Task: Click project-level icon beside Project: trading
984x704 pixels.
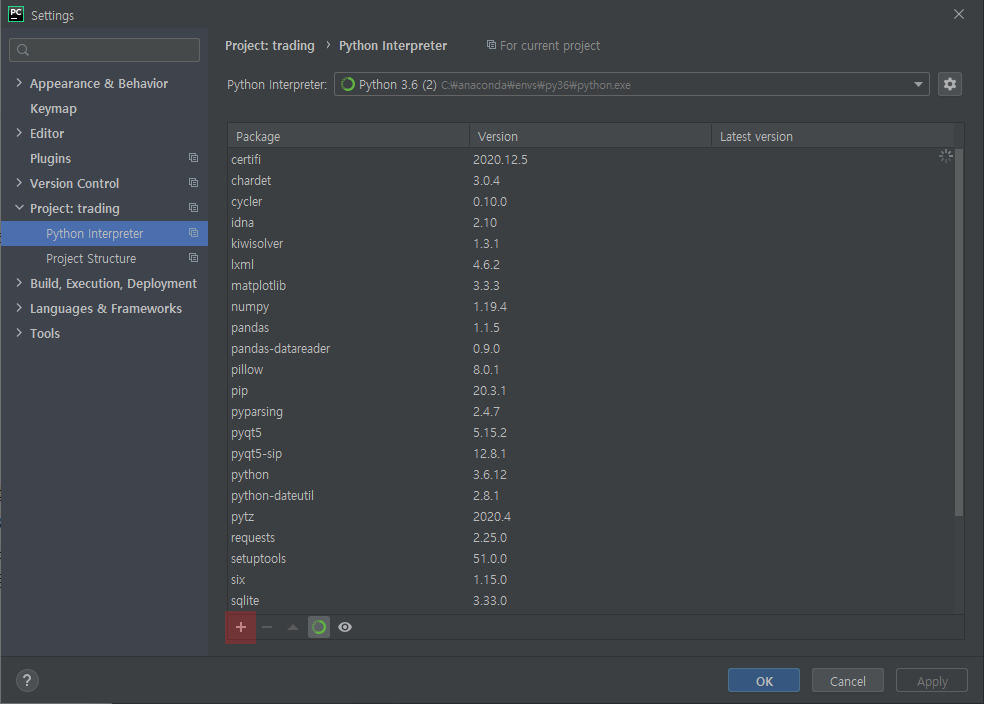Action: coord(193,208)
